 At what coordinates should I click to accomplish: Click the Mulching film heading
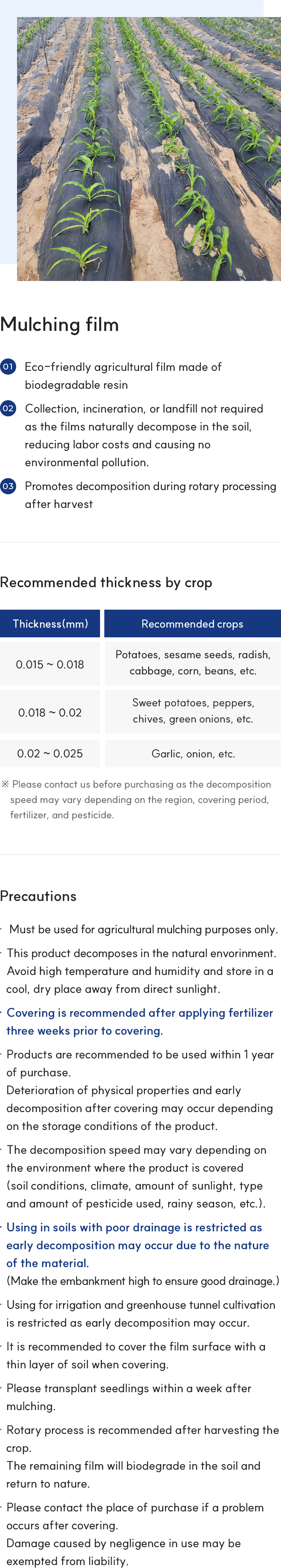(x=60, y=324)
